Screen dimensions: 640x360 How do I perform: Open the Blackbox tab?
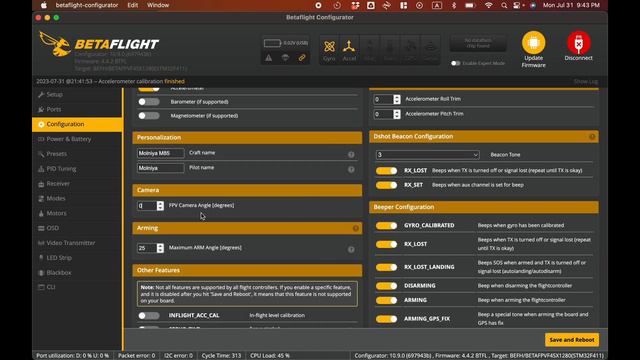click(x=77, y=272)
